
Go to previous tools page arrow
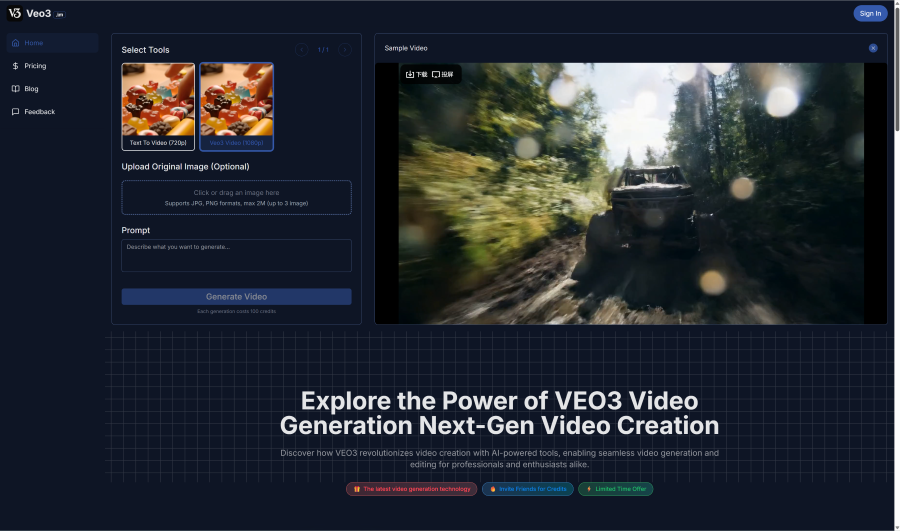pyautogui.click(x=301, y=50)
